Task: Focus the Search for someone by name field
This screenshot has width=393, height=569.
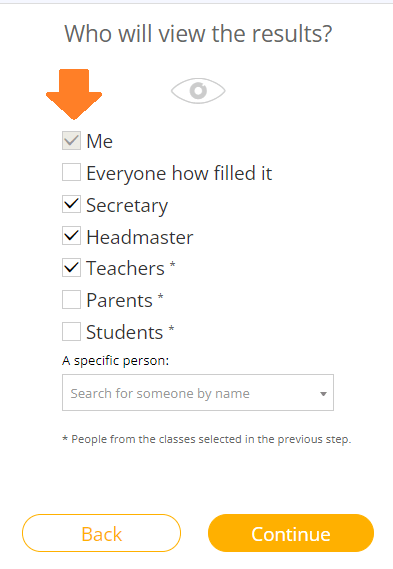Action: 198,393
